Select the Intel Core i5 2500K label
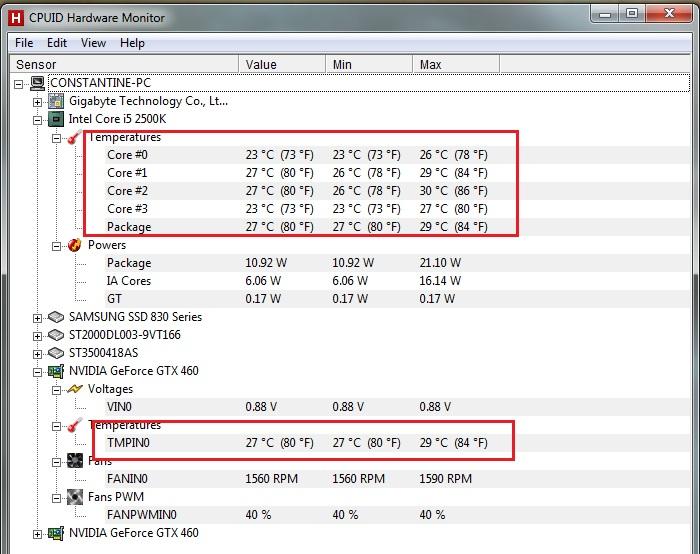Image resolution: width=700 pixels, height=554 pixels. (x=117, y=119)
